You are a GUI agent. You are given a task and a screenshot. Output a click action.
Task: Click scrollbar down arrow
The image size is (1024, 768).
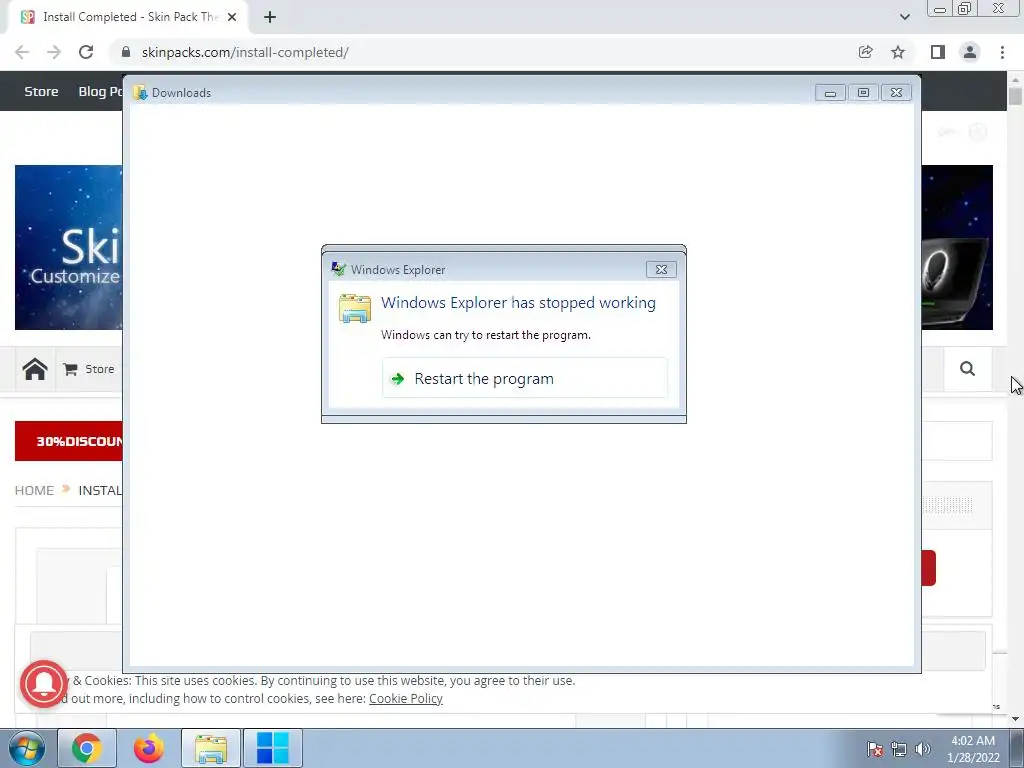click(x=1015, y=719)
